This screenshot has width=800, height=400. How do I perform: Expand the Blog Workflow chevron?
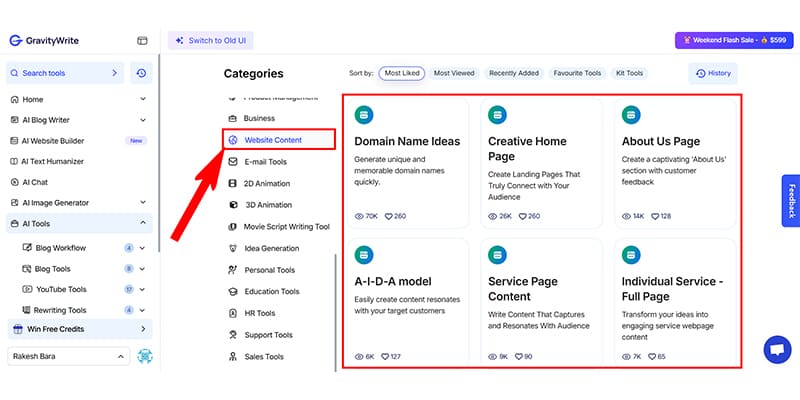point(142,248)
